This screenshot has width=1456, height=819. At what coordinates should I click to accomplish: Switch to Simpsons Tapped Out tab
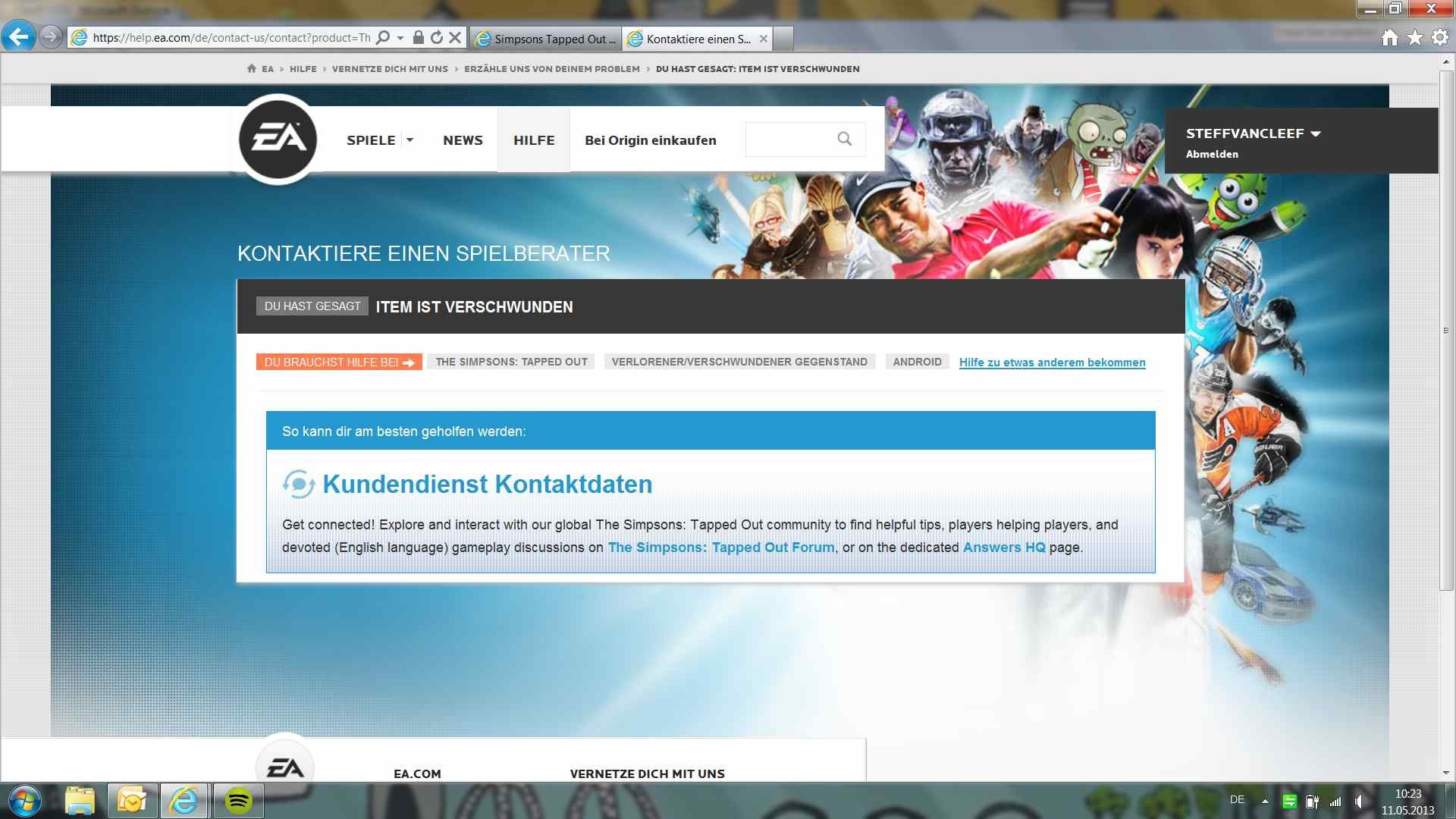(546, 39)
